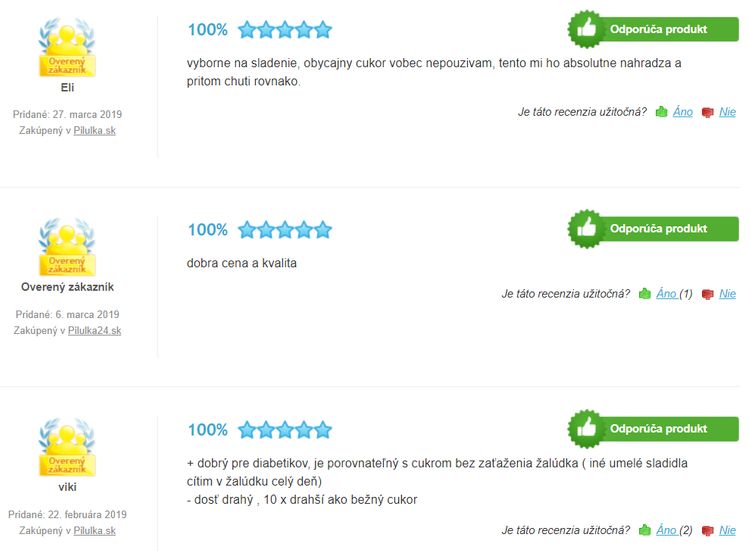This screenshot has width=750, height=551.
Task: Click green thumbs-up icon on viki's review
Action: [645, 530]
